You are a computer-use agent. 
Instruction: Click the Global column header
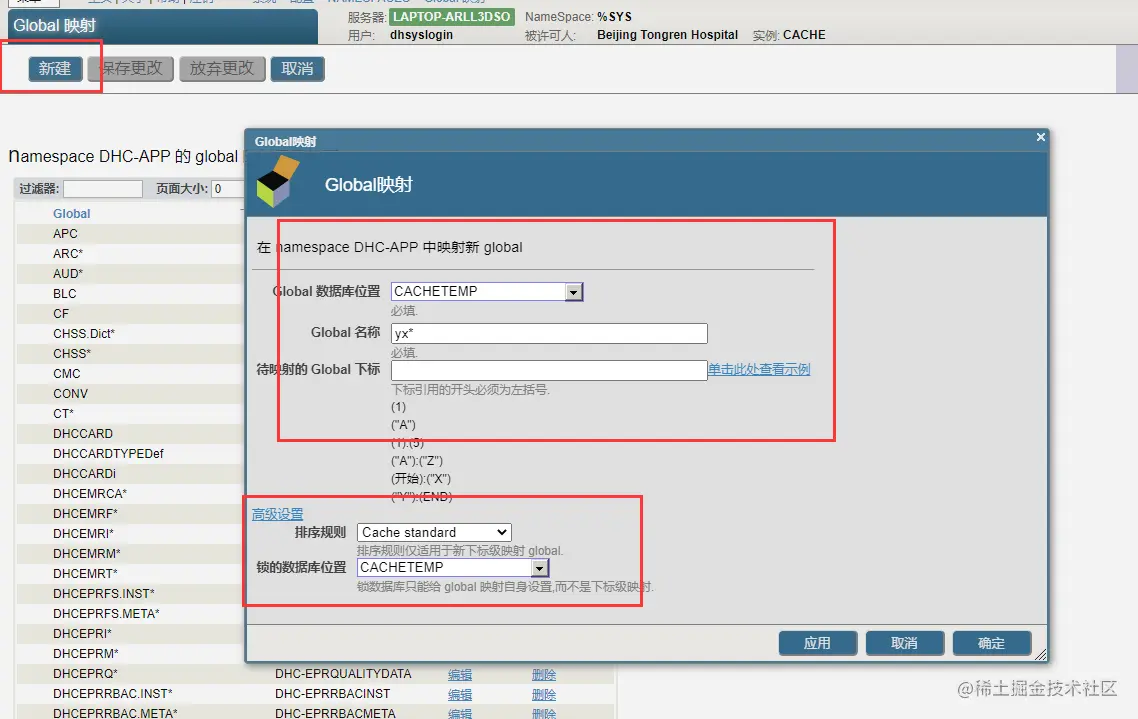(x=71, y=214)
